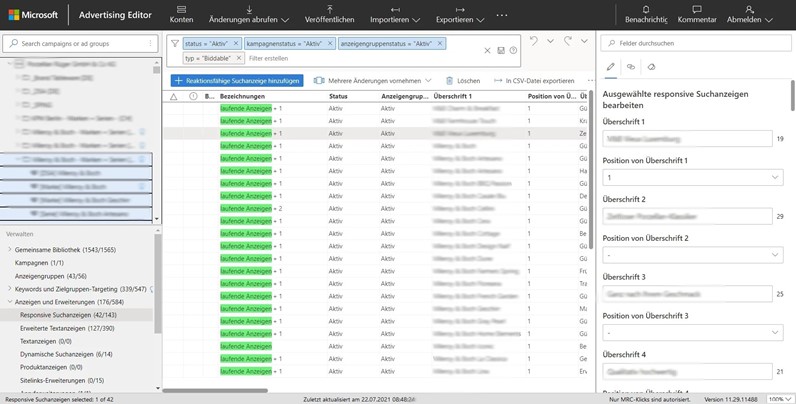Screen dimensions: 796x404
Task: Click In CSV-Datei exportieren
Action: click(534, 81)
